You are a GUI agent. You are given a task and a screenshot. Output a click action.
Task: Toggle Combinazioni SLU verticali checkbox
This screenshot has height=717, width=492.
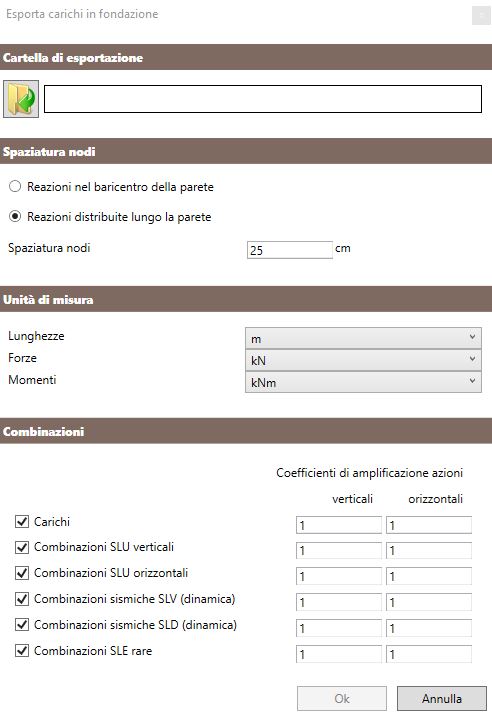22,547
